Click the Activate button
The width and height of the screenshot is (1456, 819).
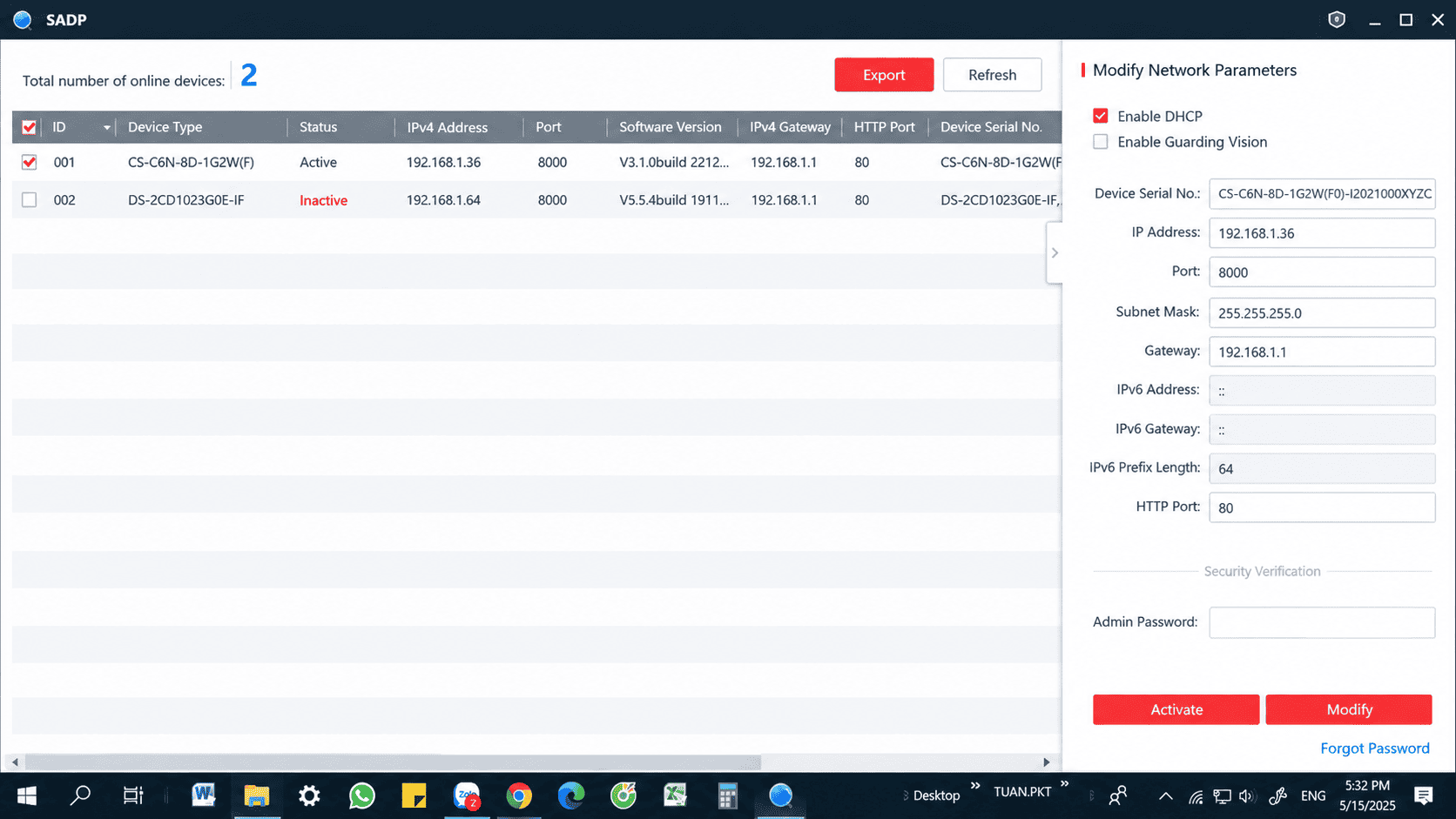[x=1176, y=709]
